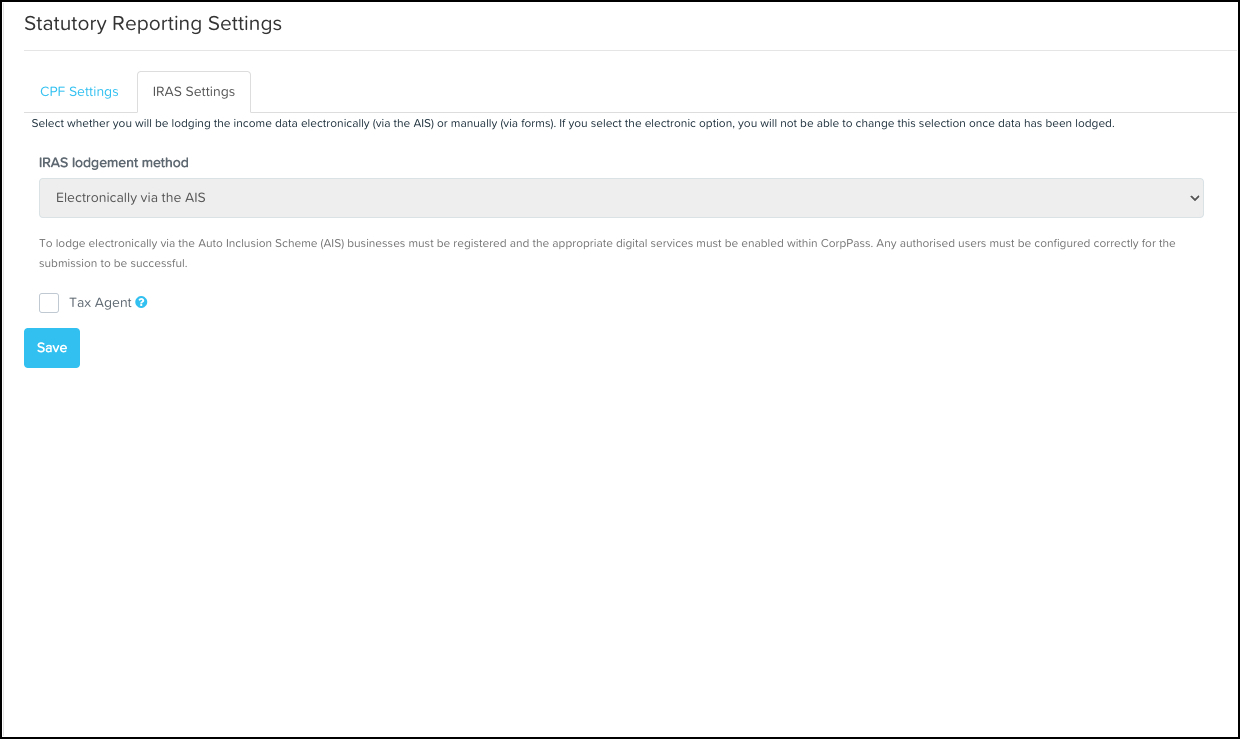Click the currently selected Electronically via the AIS option
This screenshot has width=1240, height=739.
pyautogui.click(x=128, y=197)
